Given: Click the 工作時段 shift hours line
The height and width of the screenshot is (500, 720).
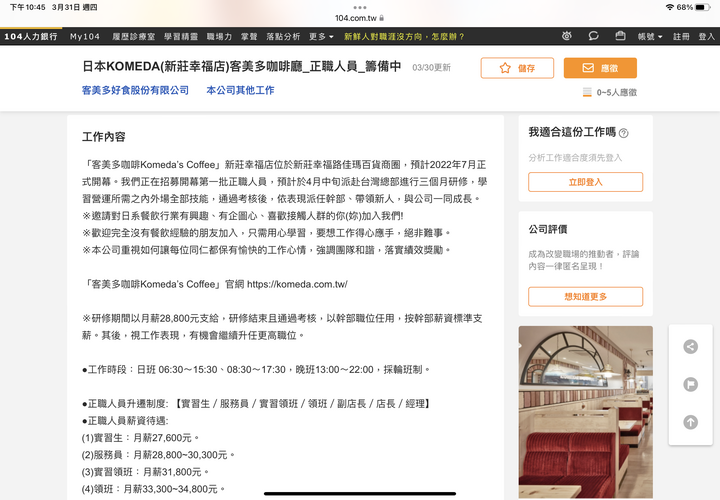Looking at the screenshot, I should [256, 370].
